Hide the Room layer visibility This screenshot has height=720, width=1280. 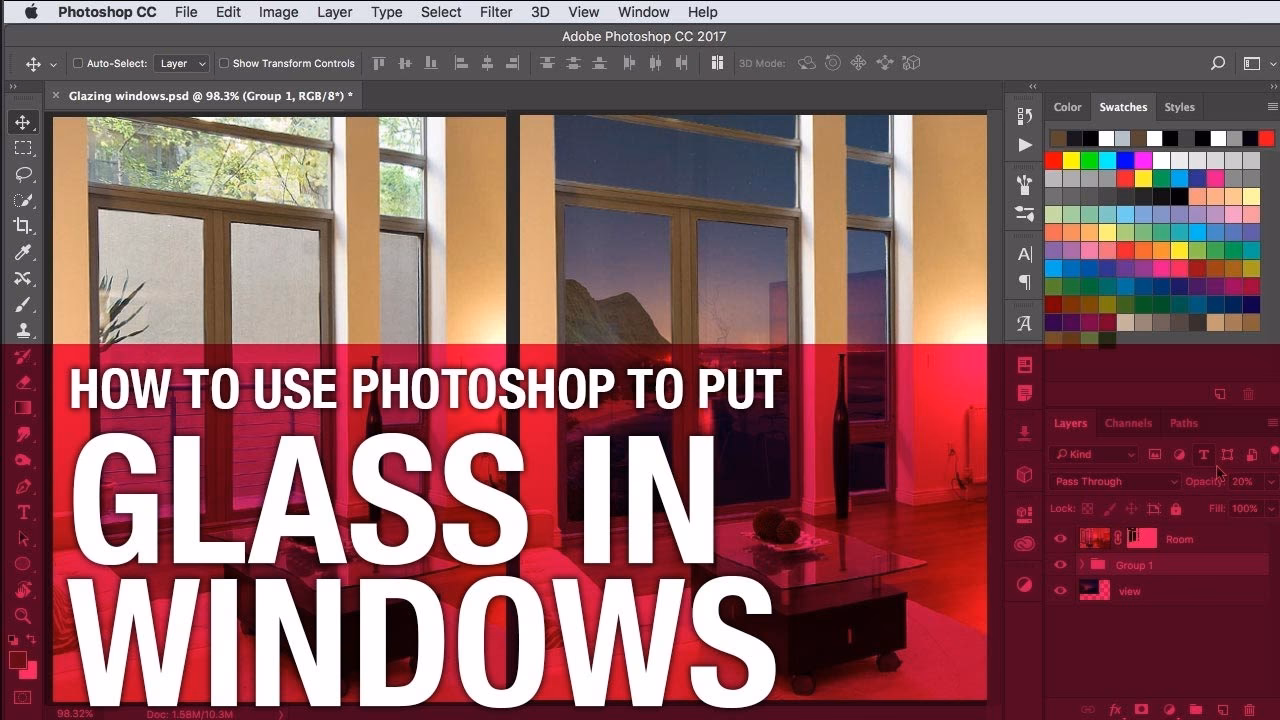click(x=1060, y=538)
